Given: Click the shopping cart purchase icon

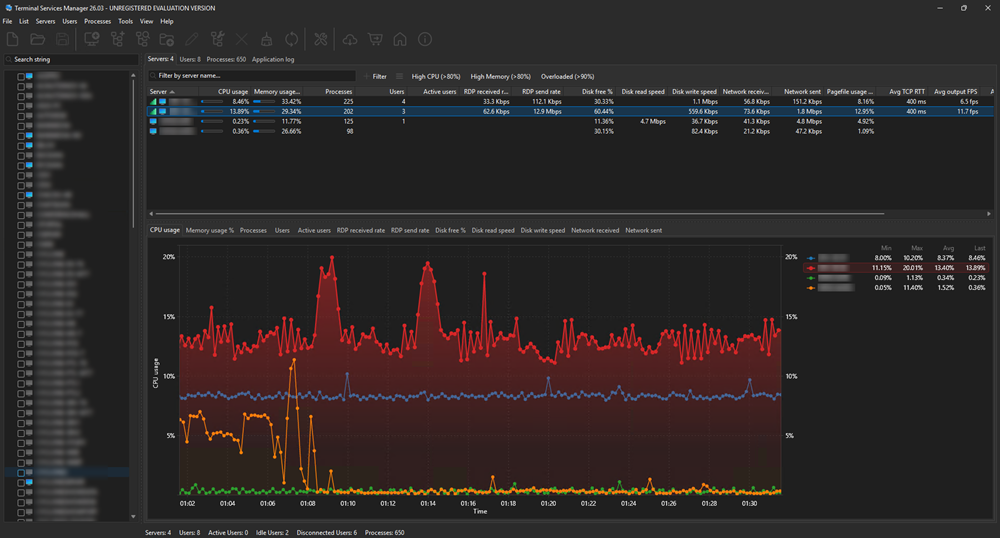Looking at the screenshot, I should [375, 40].
